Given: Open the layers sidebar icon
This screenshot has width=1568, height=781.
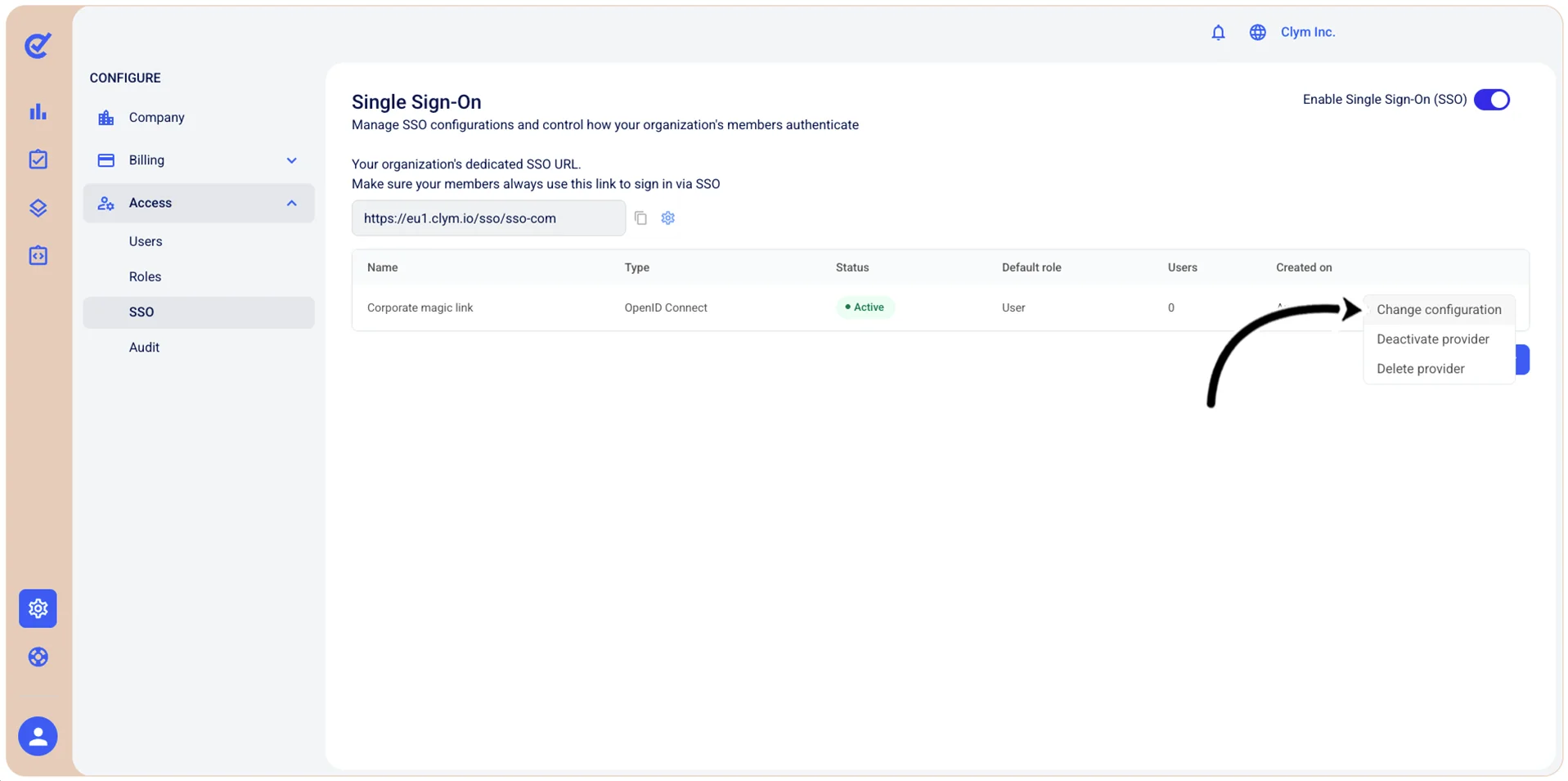Looking at the screenshot, I should point(38,208).
